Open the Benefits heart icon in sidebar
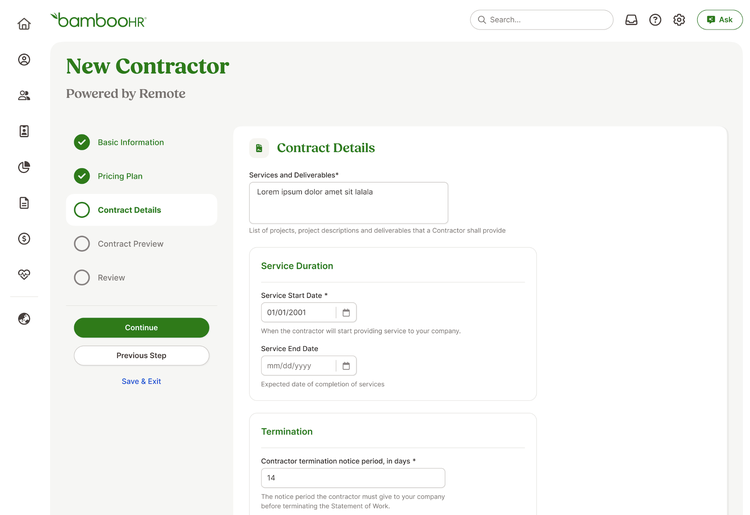Screen dimensions: 750x515 point(24,274)
